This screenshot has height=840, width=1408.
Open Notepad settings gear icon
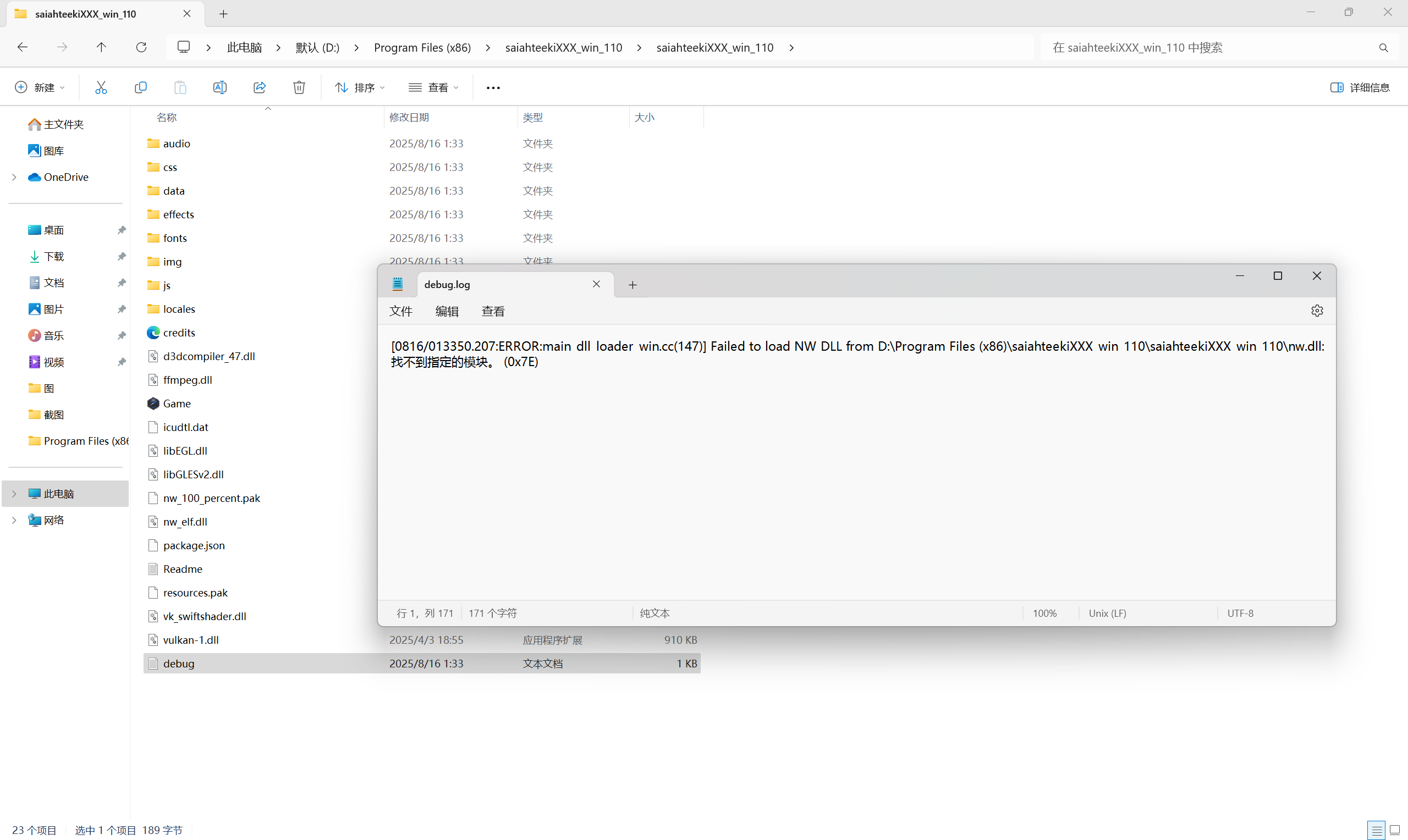point(1317,311)
